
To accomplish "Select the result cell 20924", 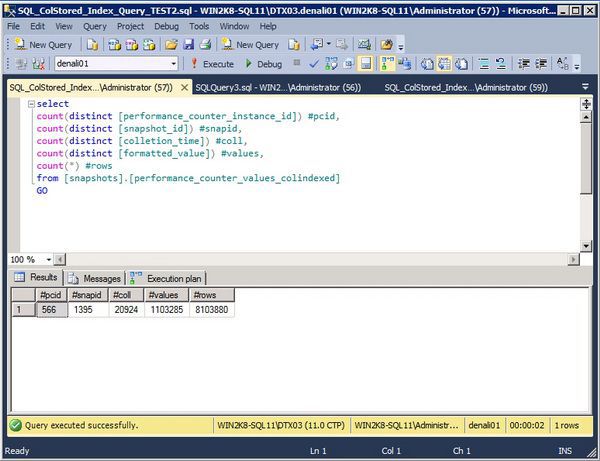I will [127, 310].
